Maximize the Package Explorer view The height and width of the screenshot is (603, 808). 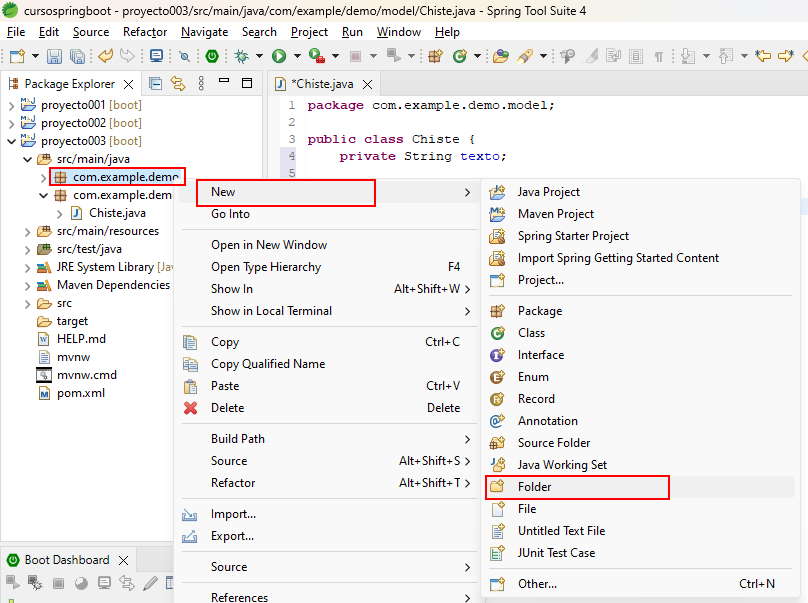pos(247,83)
